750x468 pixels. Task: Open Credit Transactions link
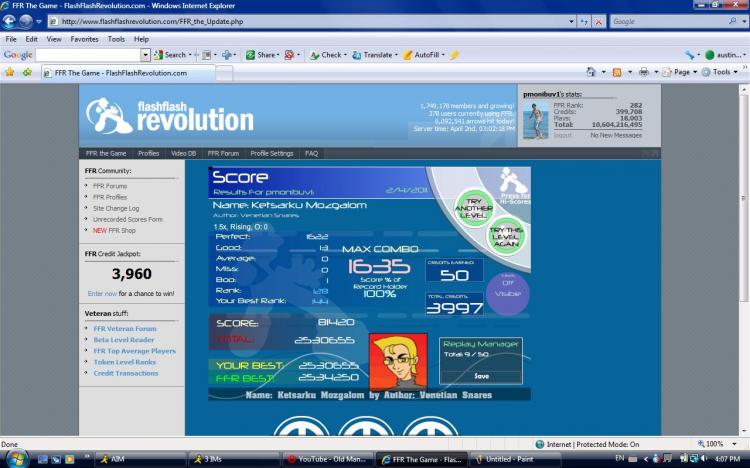[x=126, y=373]
